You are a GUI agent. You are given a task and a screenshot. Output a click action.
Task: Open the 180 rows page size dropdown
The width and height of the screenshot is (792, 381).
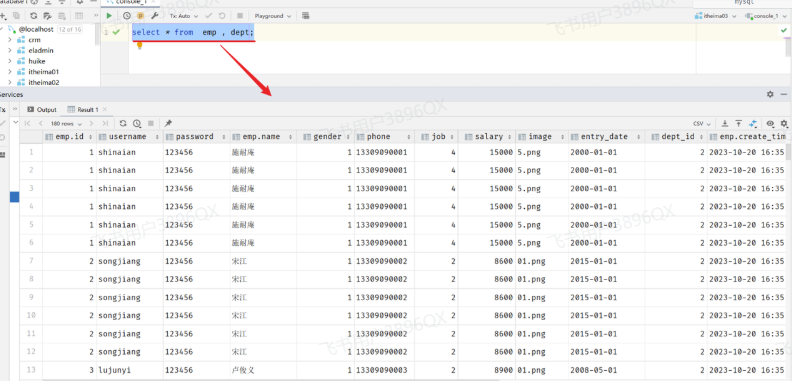click(x=65, y=123)
